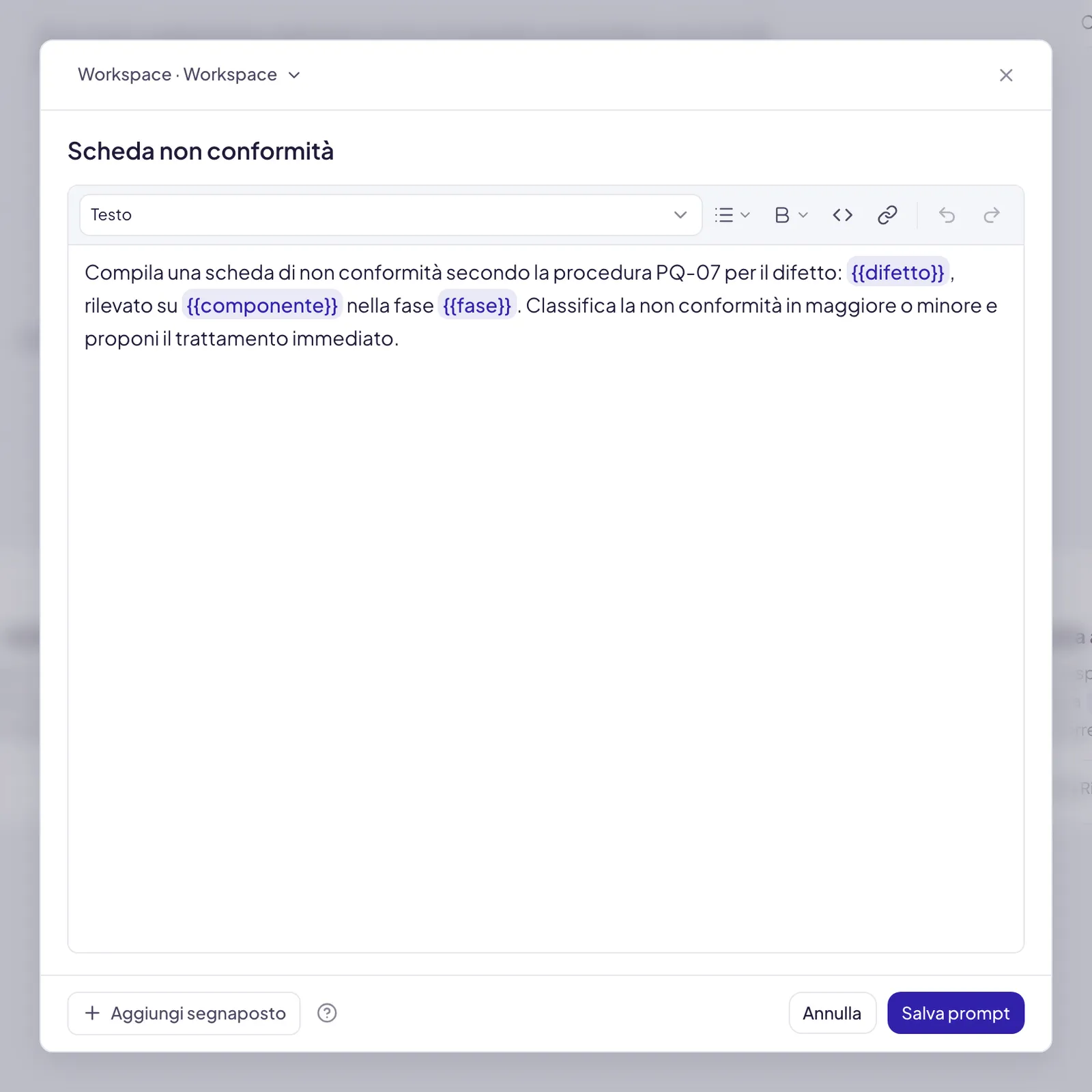Open the list formatting options

click(x=732, y=215)
